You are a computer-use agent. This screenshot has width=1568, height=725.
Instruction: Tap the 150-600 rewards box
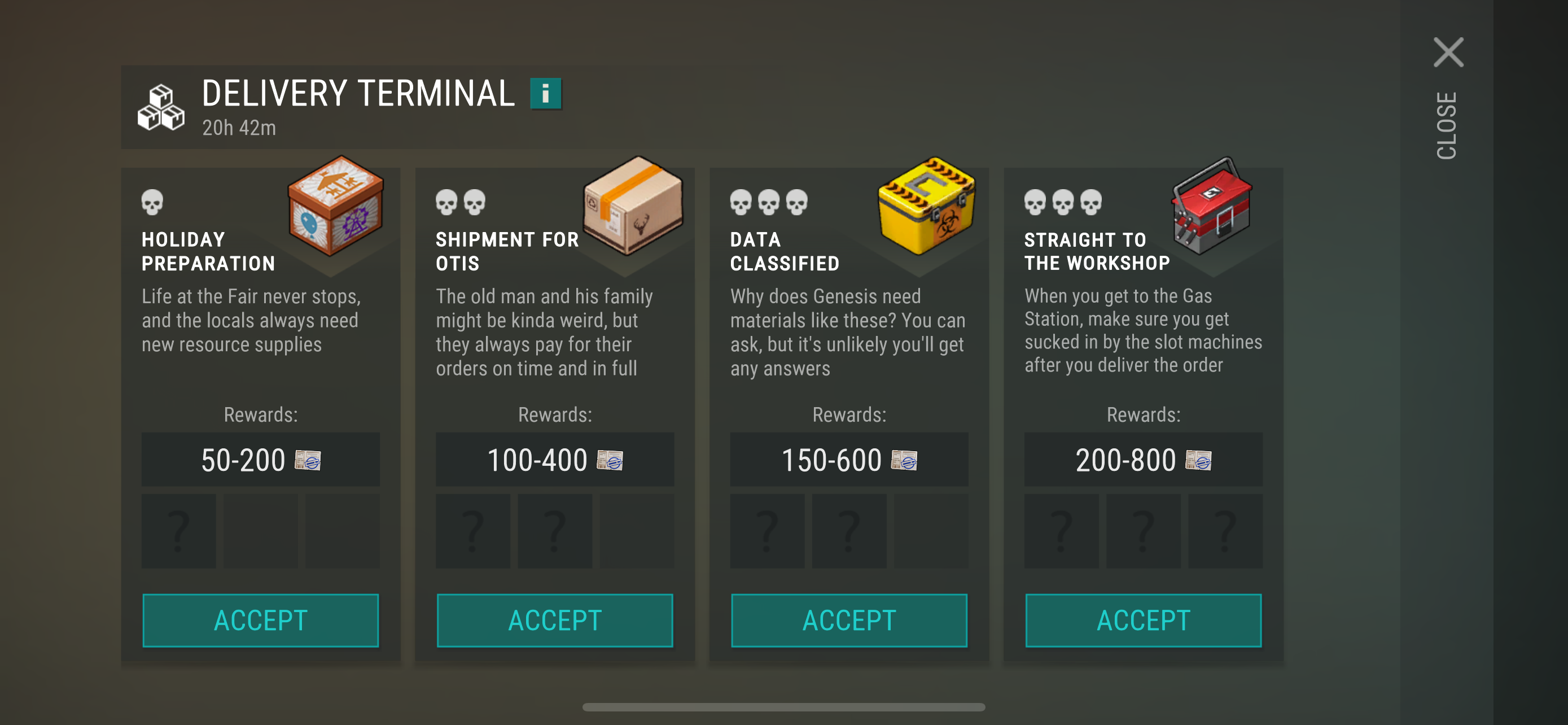pos(848,460)
